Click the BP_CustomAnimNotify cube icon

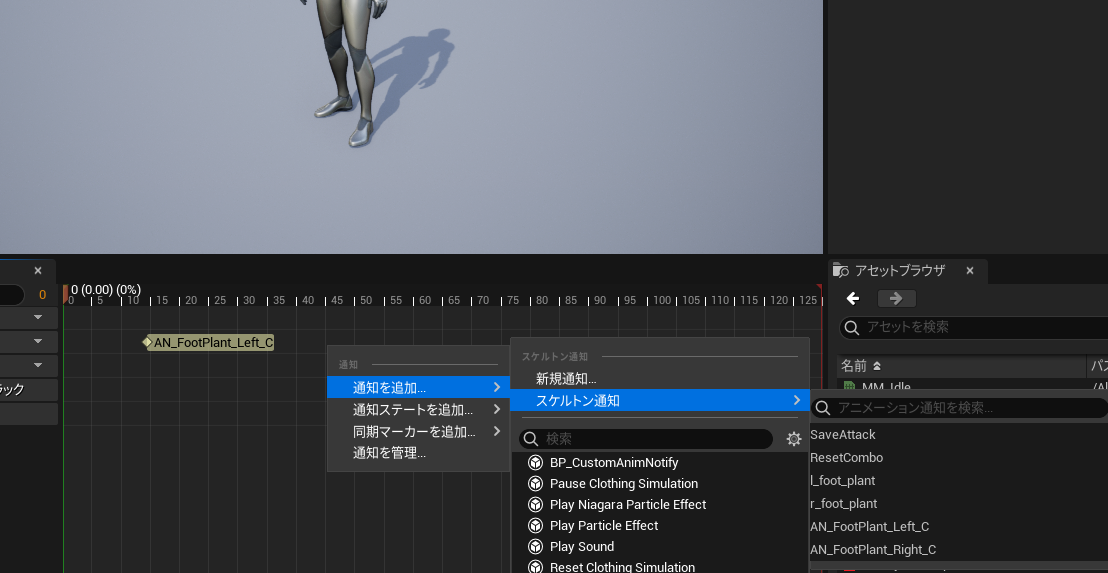point(535,463)
